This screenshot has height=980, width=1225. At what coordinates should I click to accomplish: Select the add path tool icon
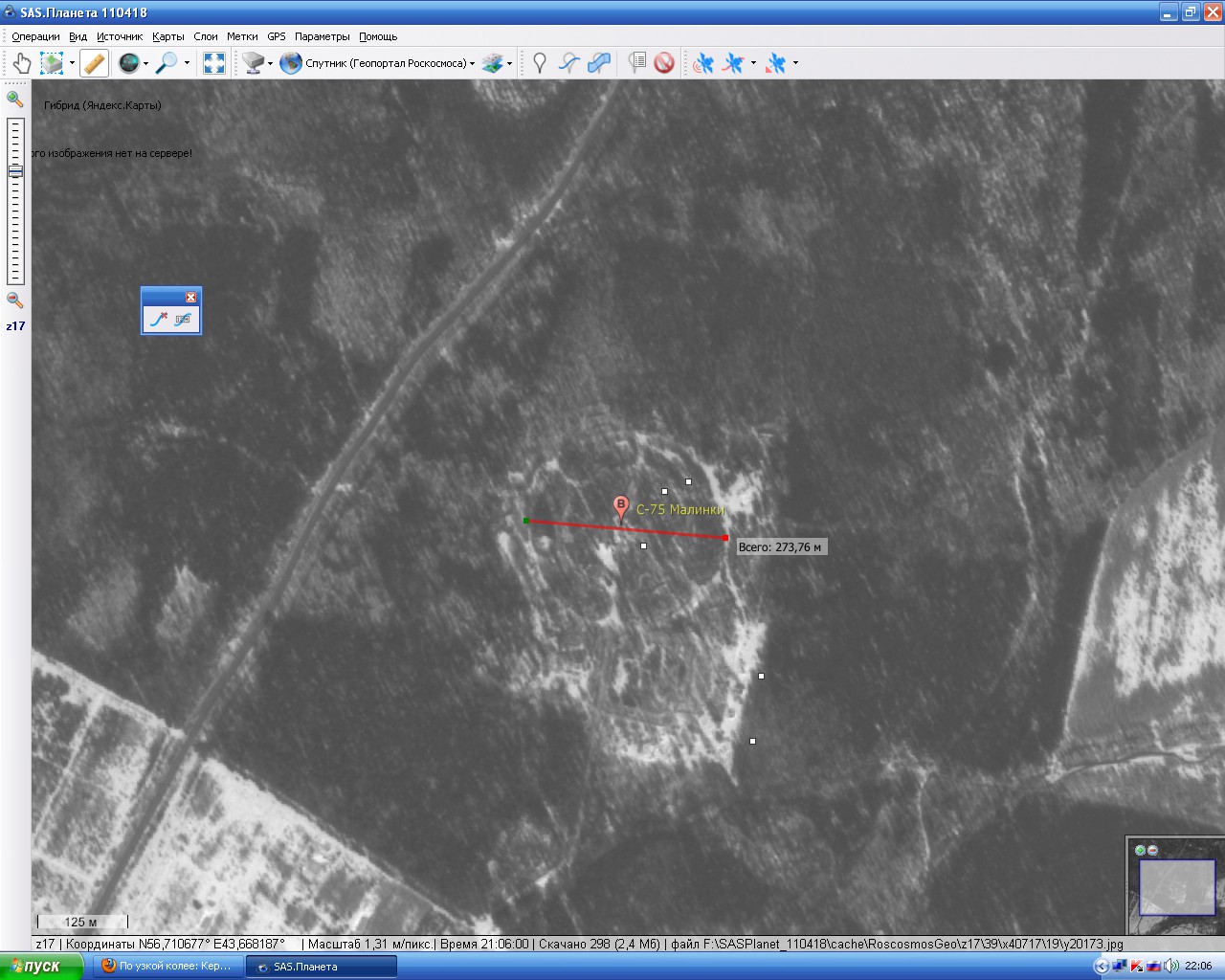[569, 63]
